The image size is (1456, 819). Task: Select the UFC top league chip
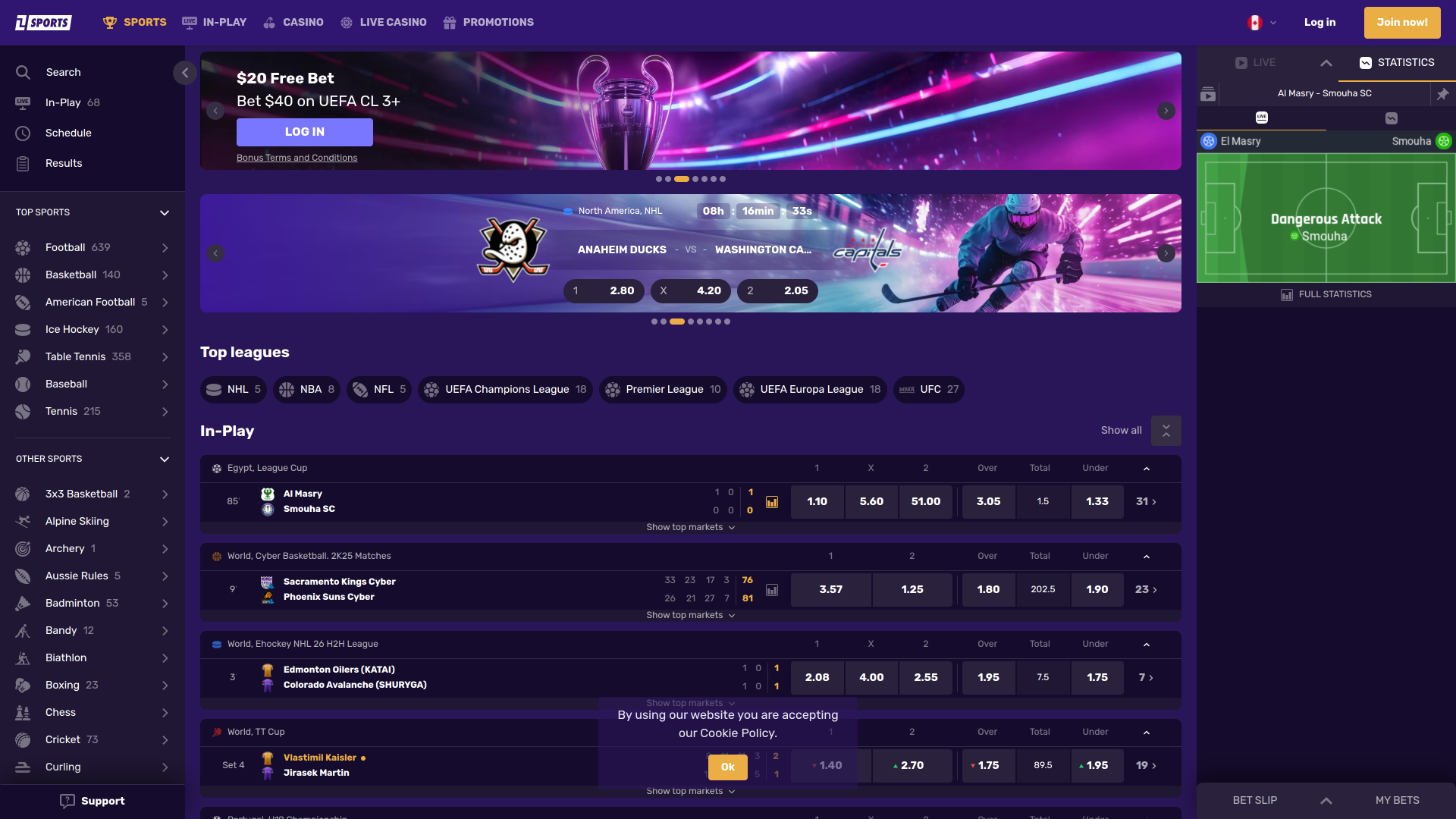tap(928, 390)
